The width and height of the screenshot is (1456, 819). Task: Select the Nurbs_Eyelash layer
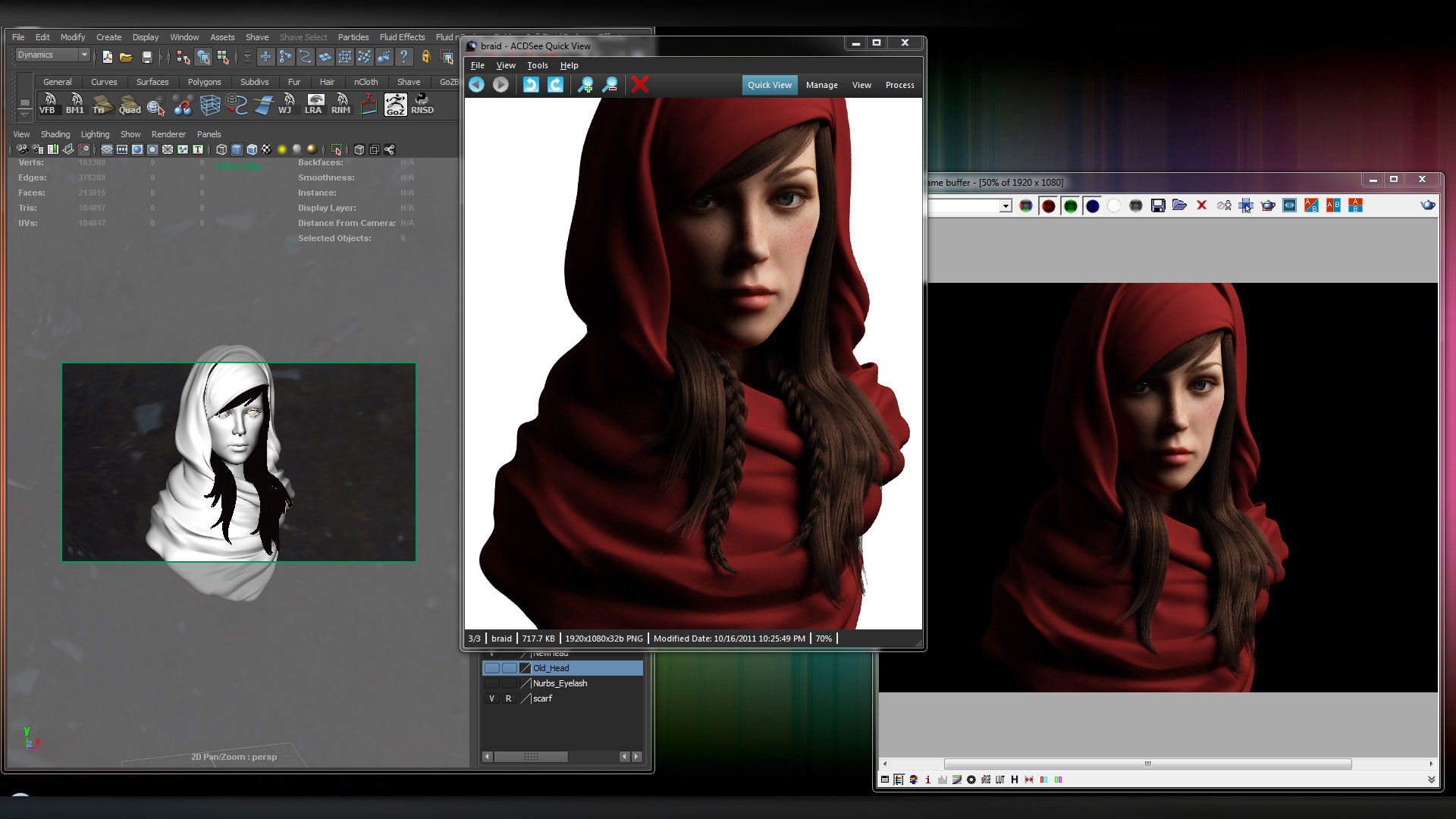[x=562, y=683]
